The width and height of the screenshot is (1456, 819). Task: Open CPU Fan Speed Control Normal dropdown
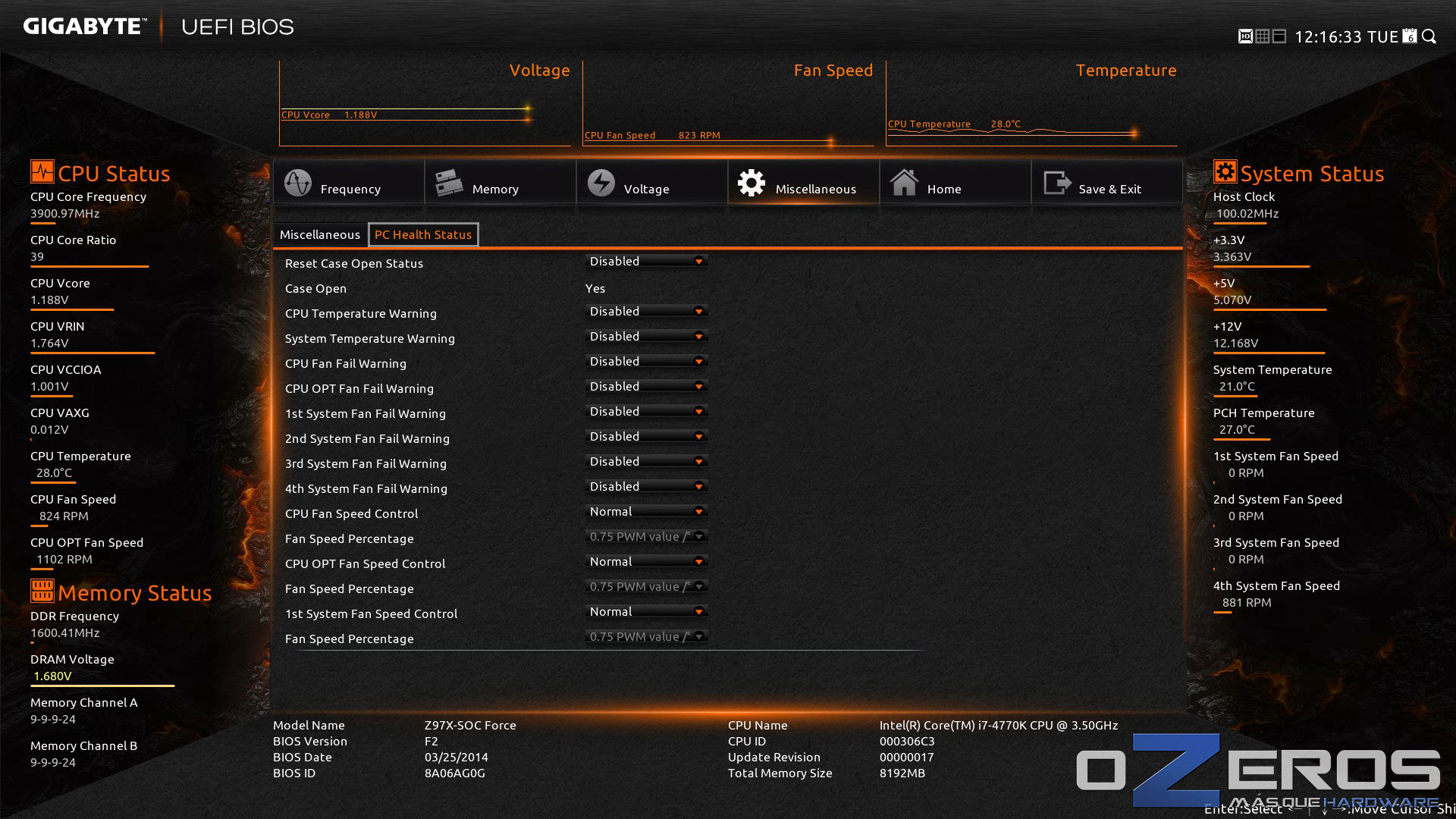pos(647,511)
